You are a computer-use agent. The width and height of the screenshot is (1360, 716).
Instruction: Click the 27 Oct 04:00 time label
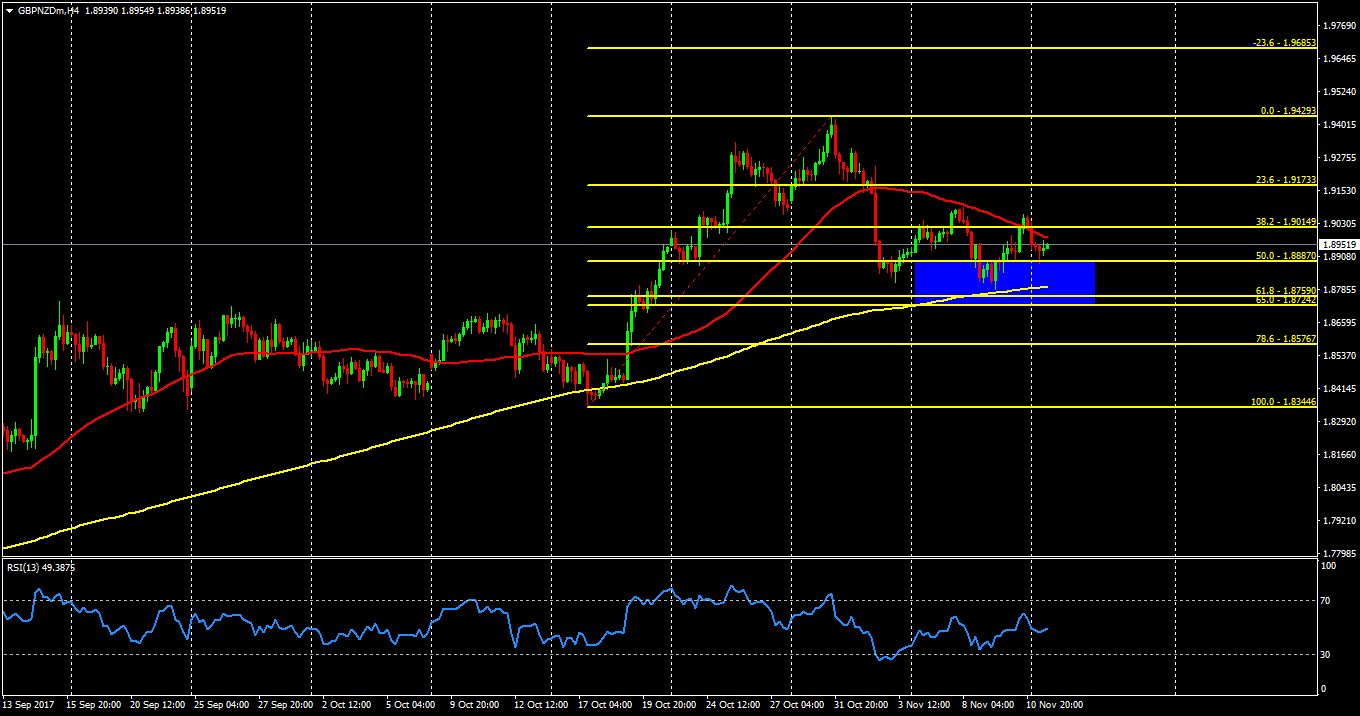(x=797, y=705)
